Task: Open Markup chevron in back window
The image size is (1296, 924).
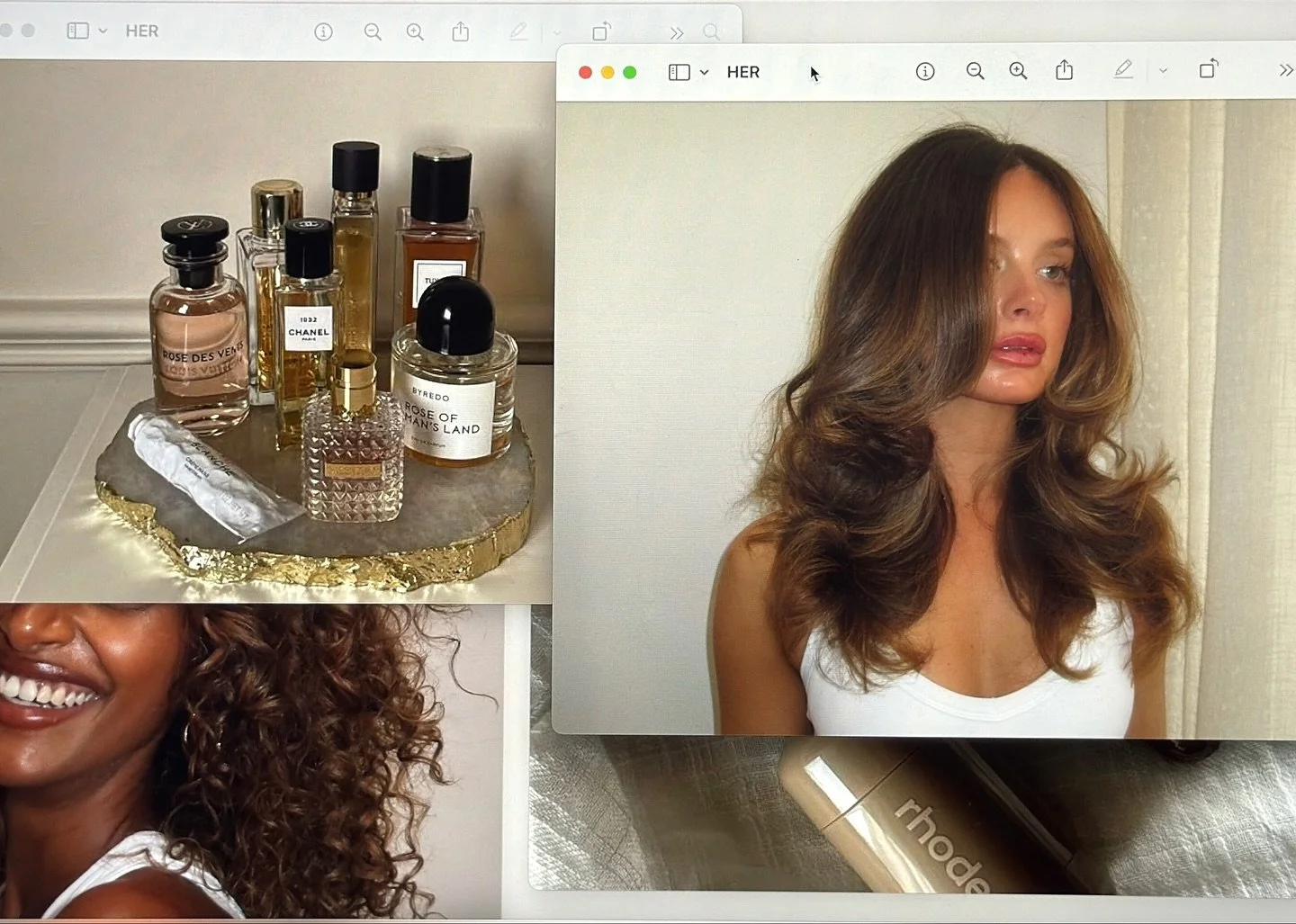Action: tap(556, 33)
